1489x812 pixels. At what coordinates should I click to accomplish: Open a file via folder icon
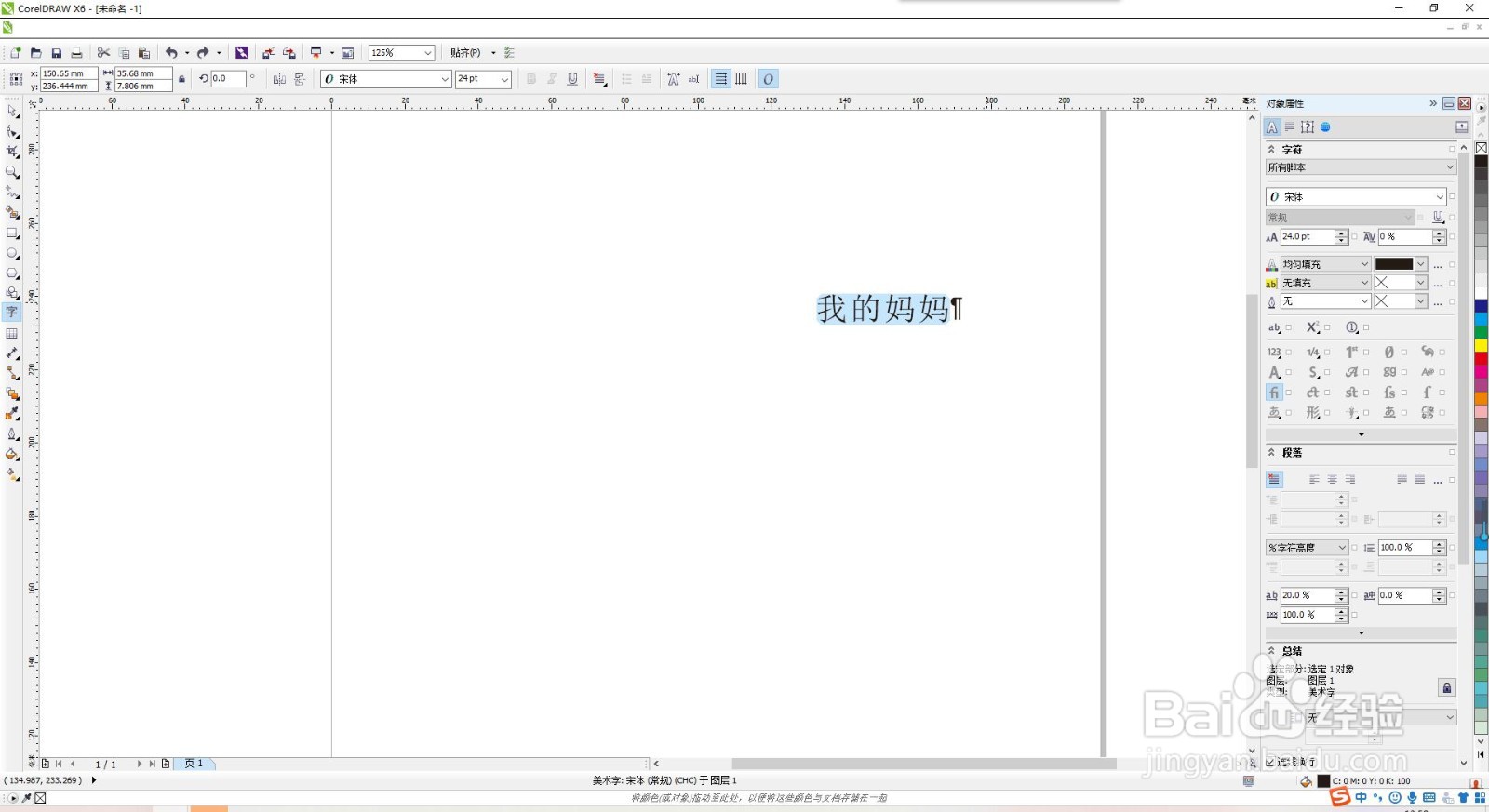(36, 53)
